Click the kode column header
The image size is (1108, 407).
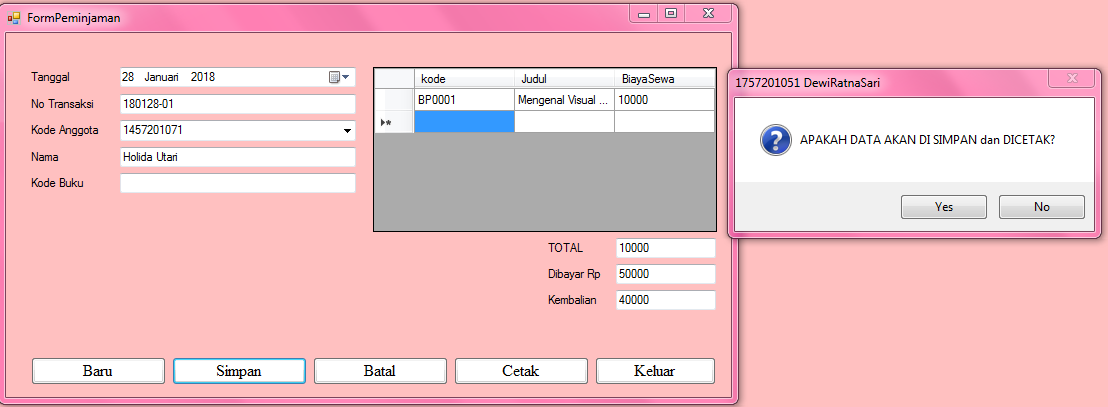click(x=464, y=78)
